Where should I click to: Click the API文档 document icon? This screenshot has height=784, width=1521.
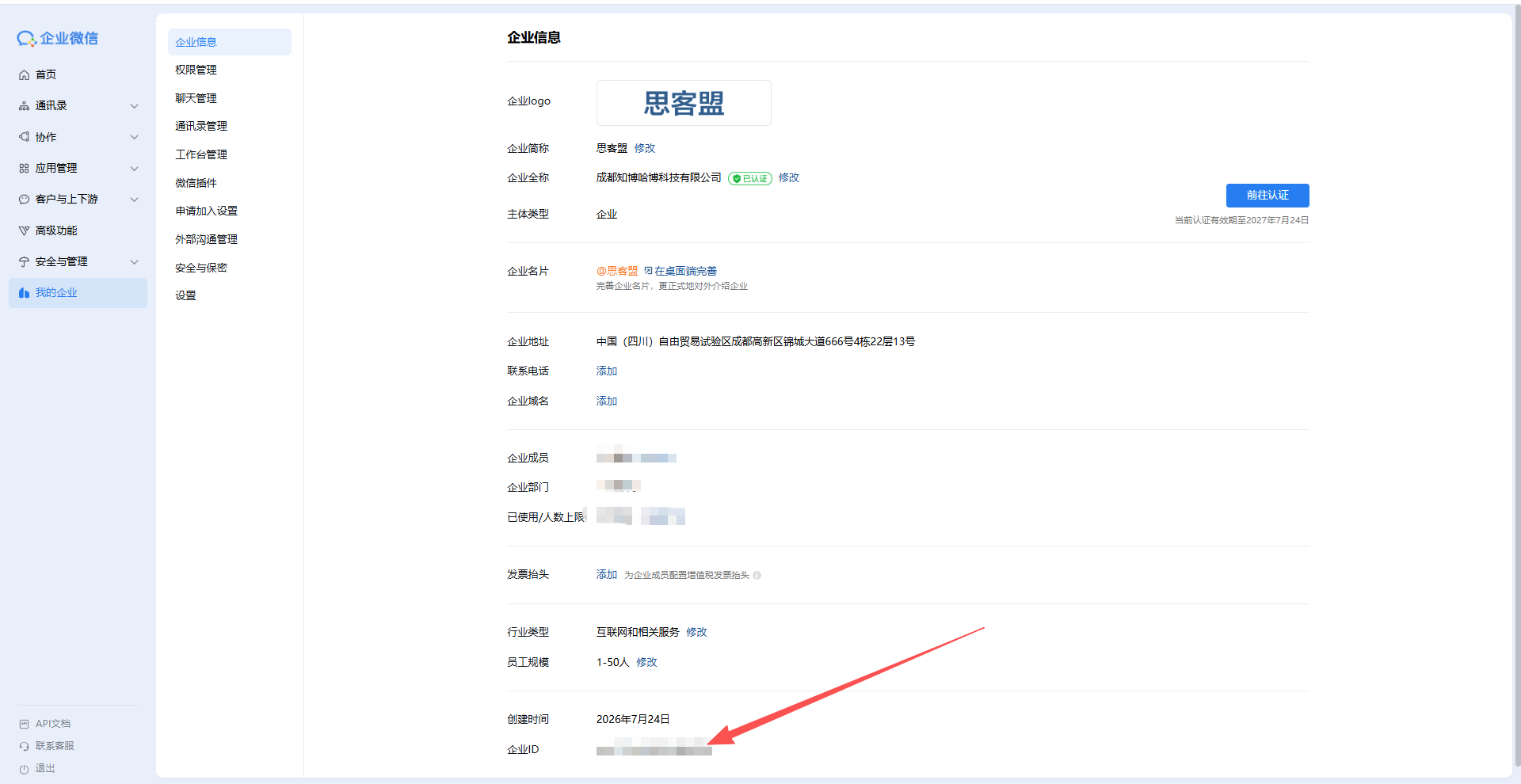(x=24, y=724)
